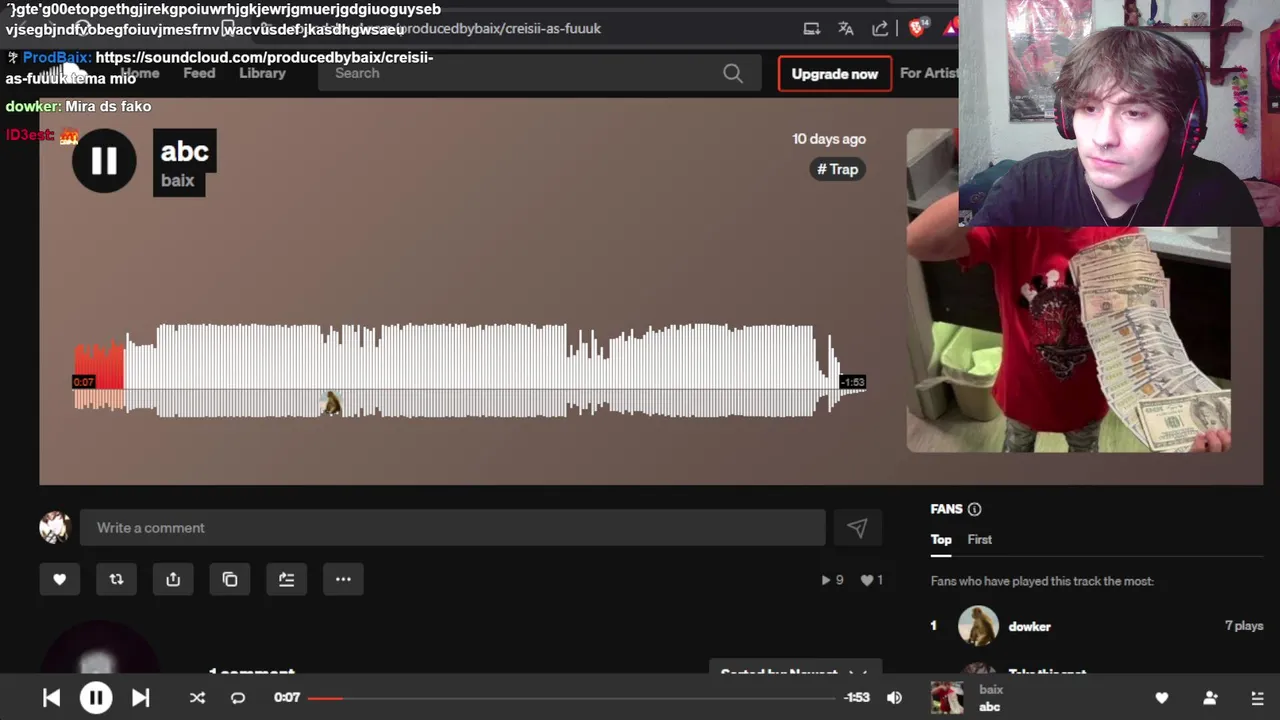Toggle shuffle in the bottom player bar
This screenshot has height=720, width=1280.
197,698
